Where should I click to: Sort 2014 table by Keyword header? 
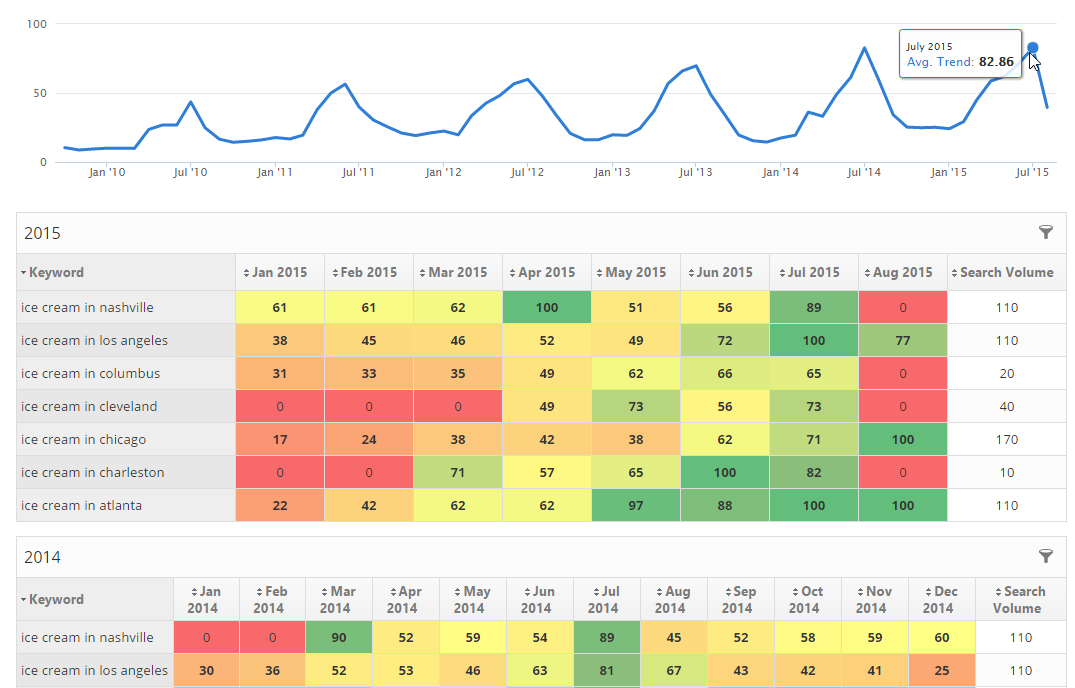click(56, 599)
